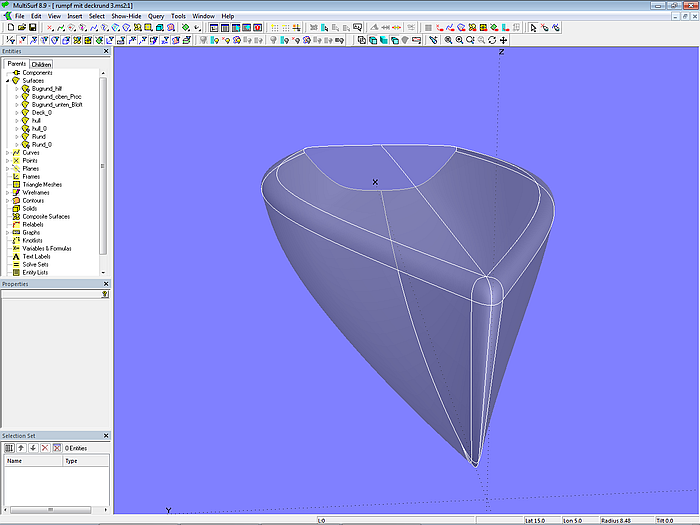Close the Entities panel
Screen dimensions: 700x525
[106, 51]
